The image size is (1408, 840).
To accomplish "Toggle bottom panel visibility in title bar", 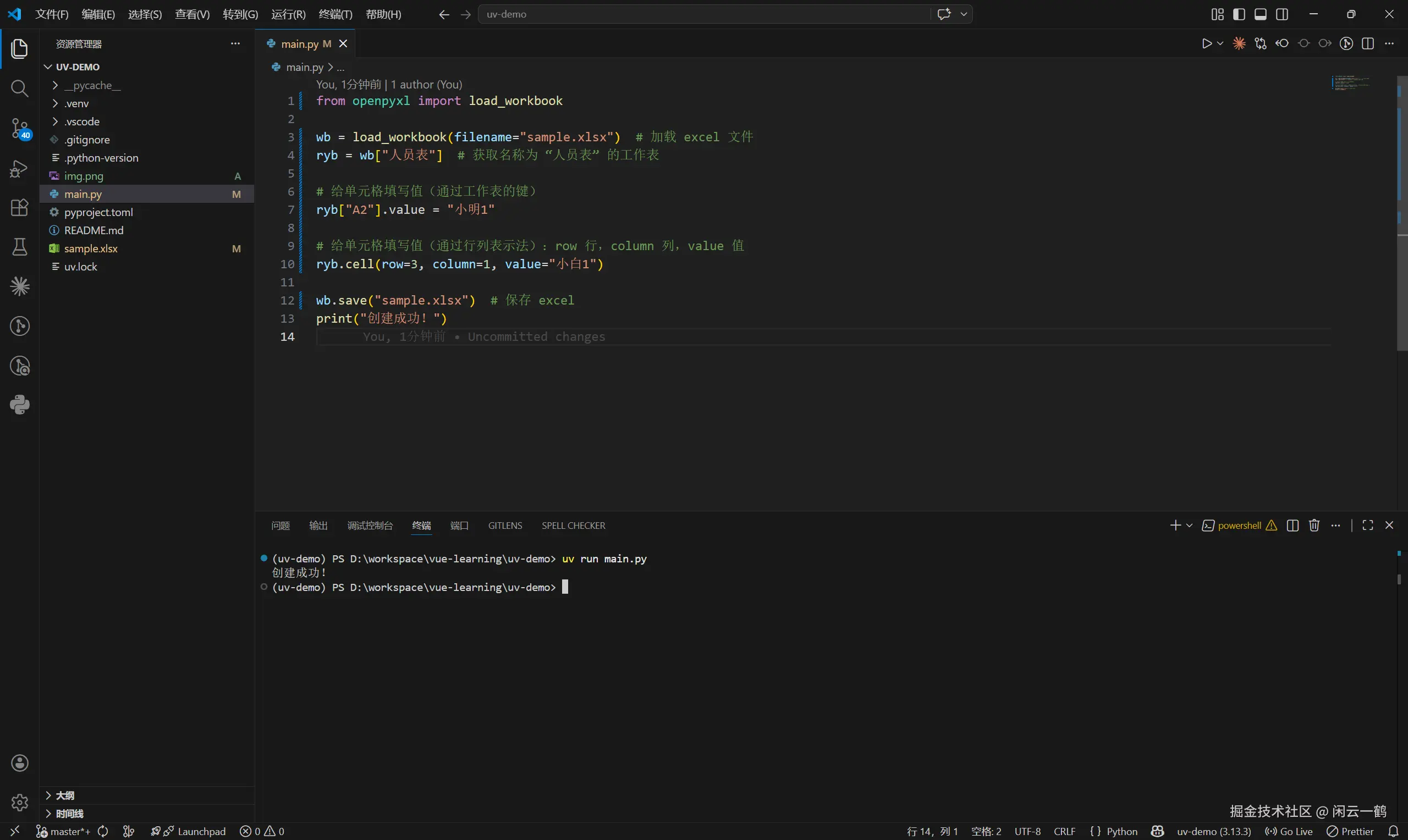I will pos(1260,14).
